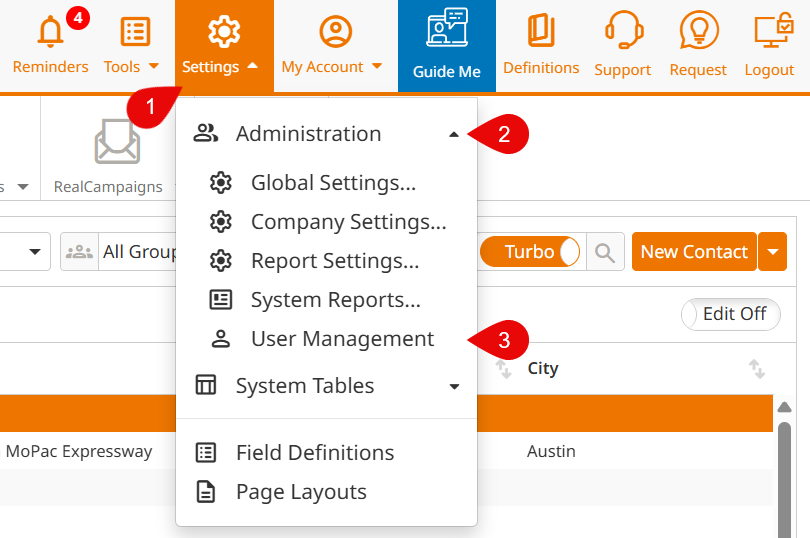This screenshot has width=810, height=538.
Task: Click the Page Layouts document icon
Action: (206, 491)
